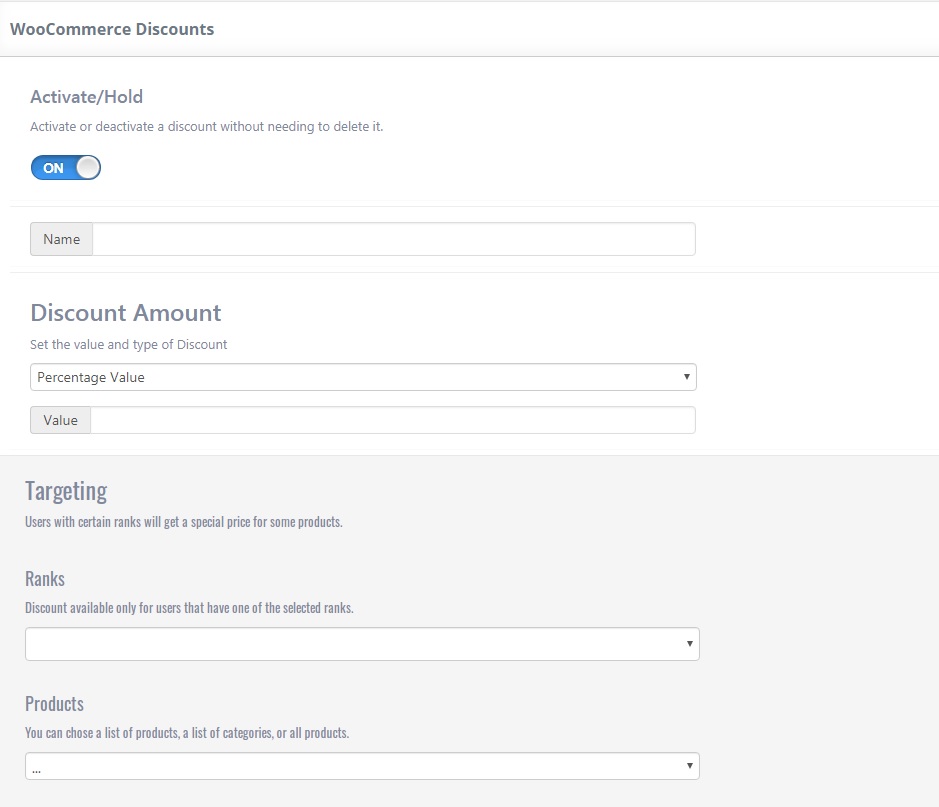Click the arrow icon on the Products select
Image resolution: width=939 pixels, height=807 pixels.
tap(689, 766)
